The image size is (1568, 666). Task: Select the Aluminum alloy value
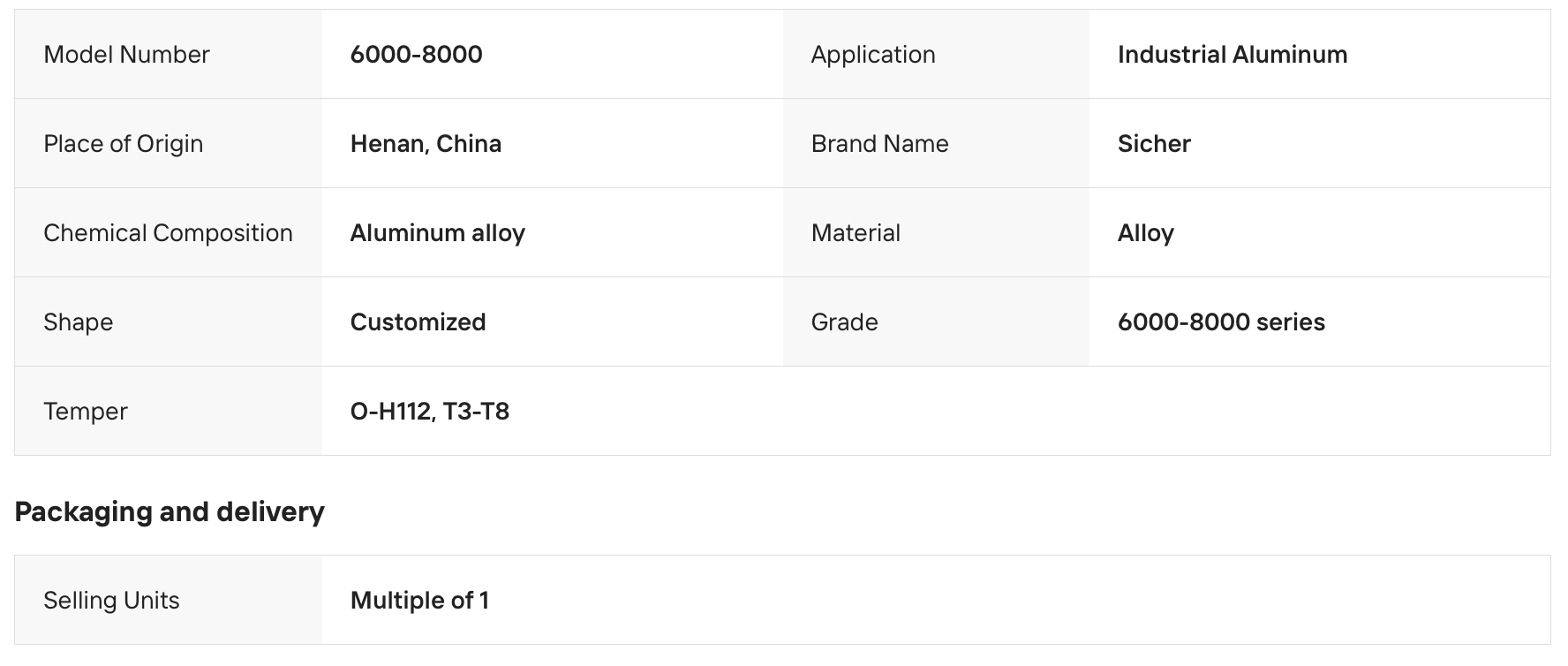[438, 233]
